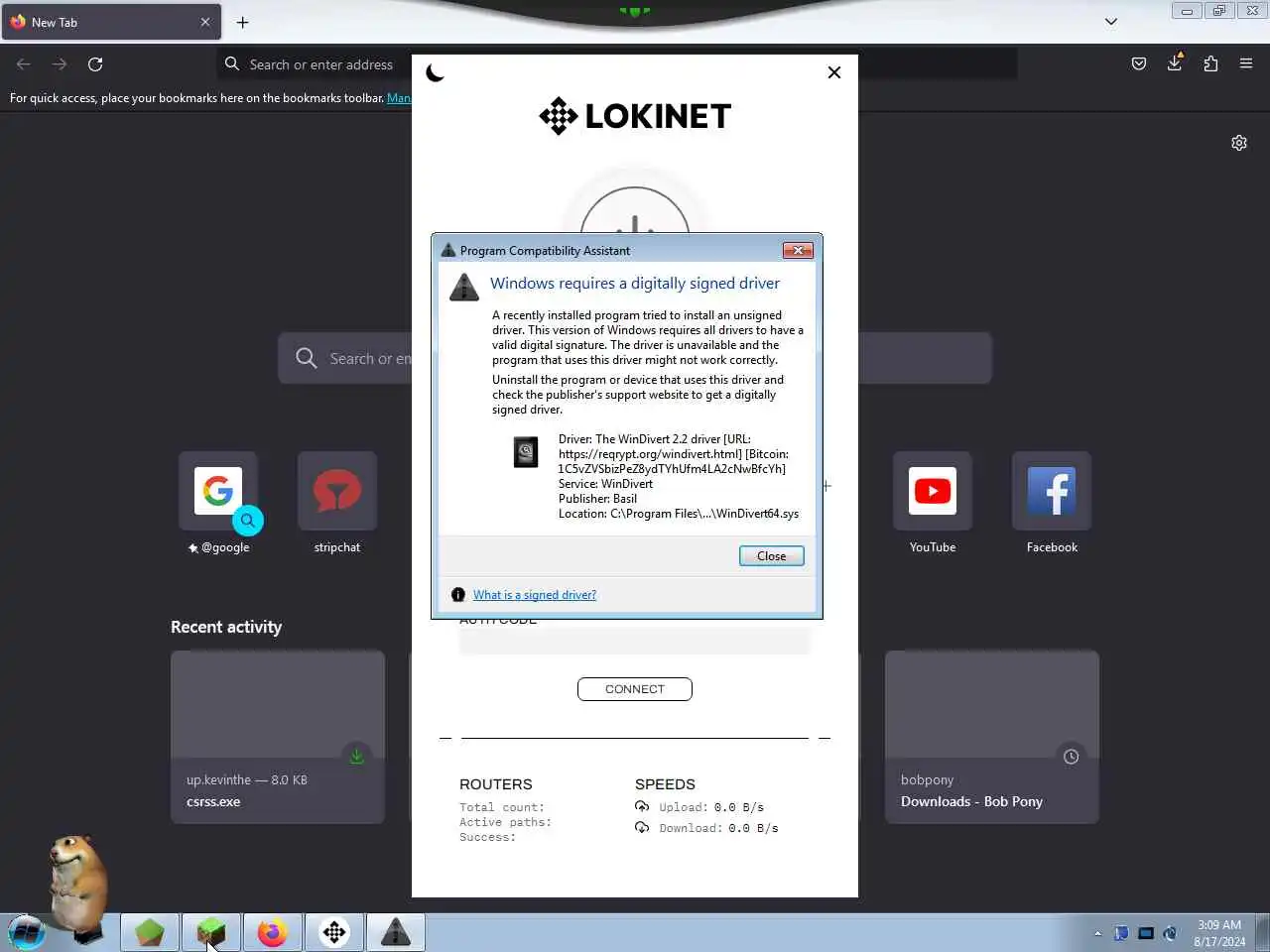Open Facebook shortcut tile
The image size is (1270, 952).
tap(1052, 491)
